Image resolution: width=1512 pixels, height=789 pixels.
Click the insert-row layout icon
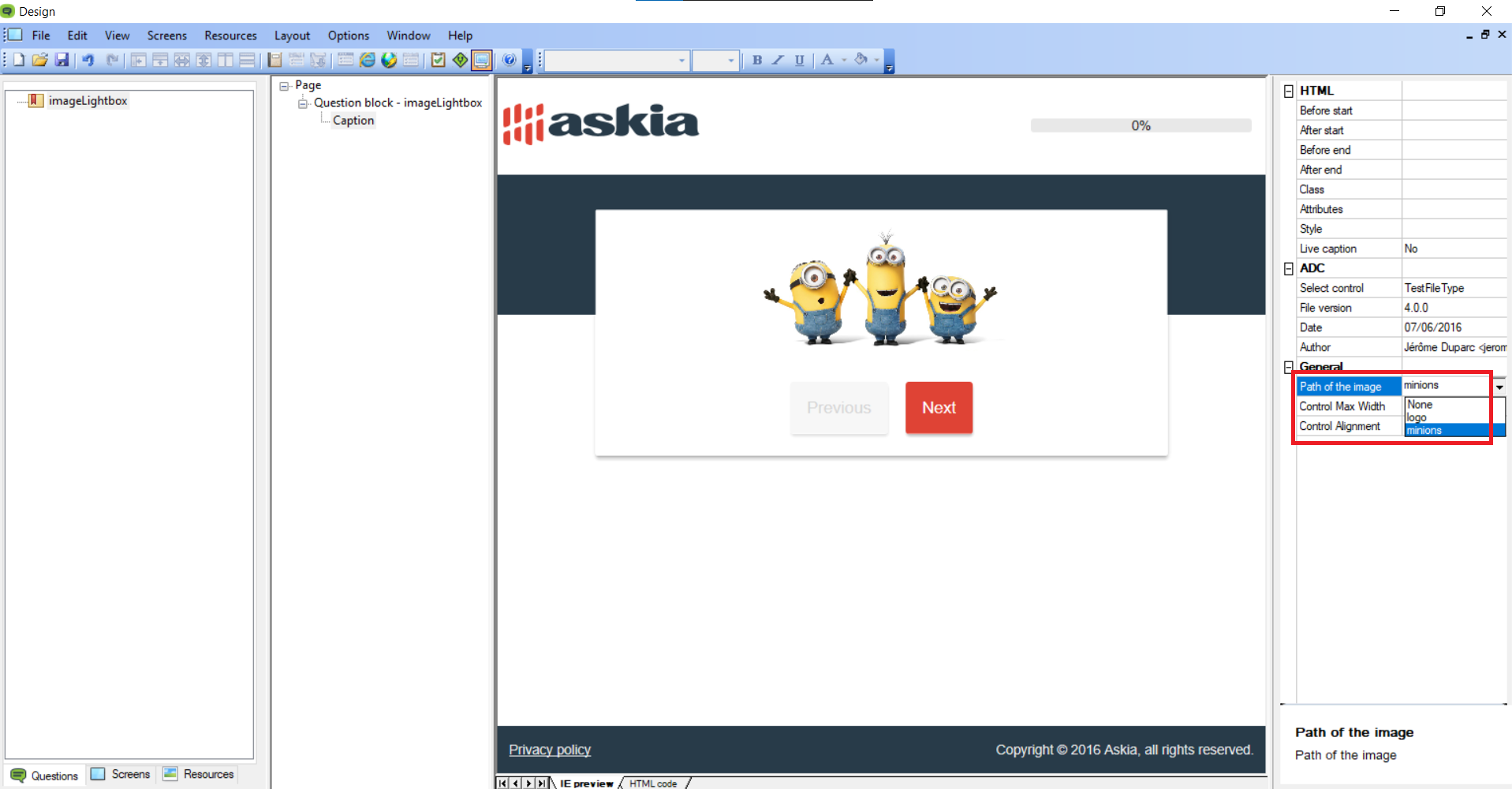pos(160,60)
